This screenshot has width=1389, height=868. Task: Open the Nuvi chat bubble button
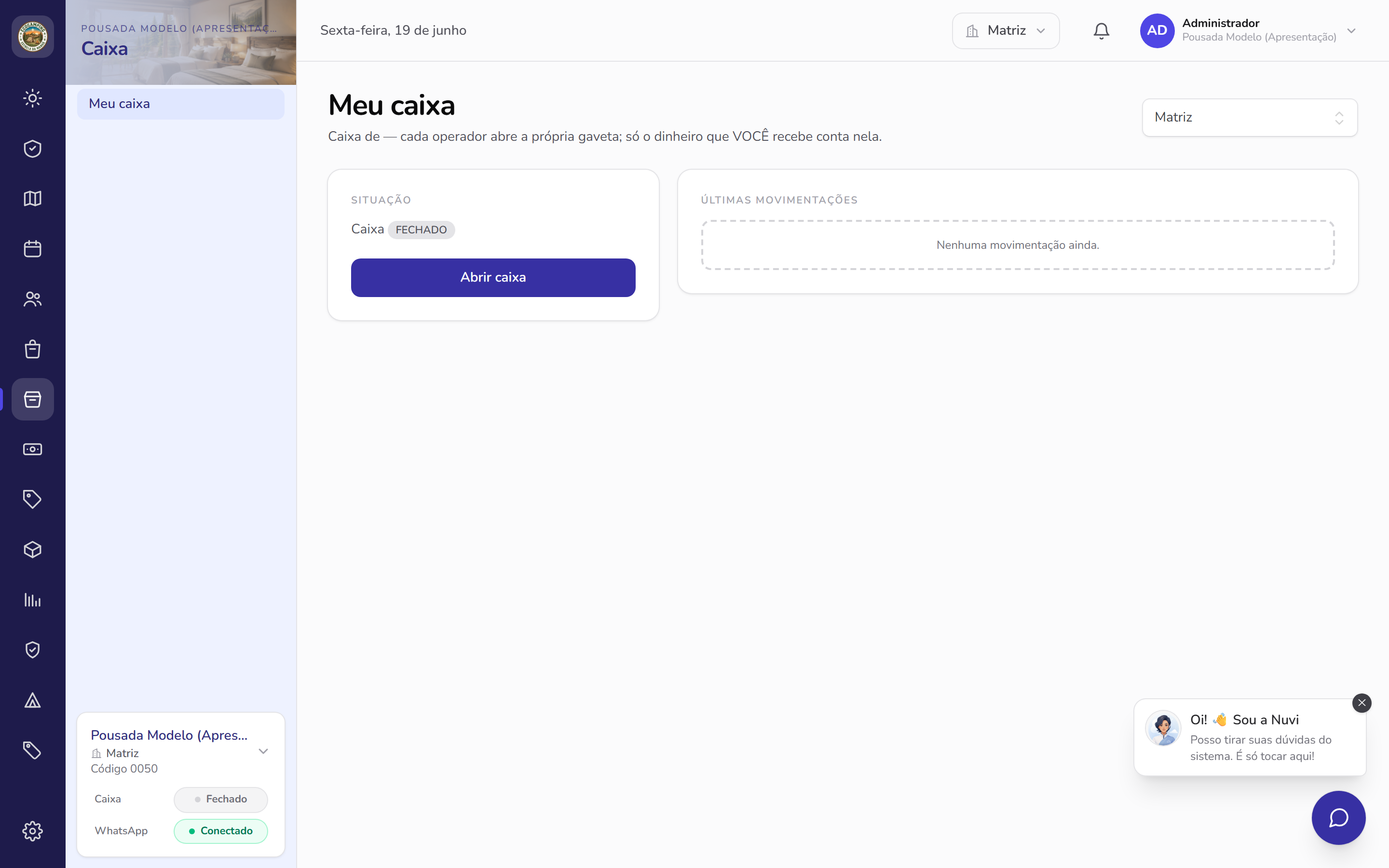(x=1338, y=817)
